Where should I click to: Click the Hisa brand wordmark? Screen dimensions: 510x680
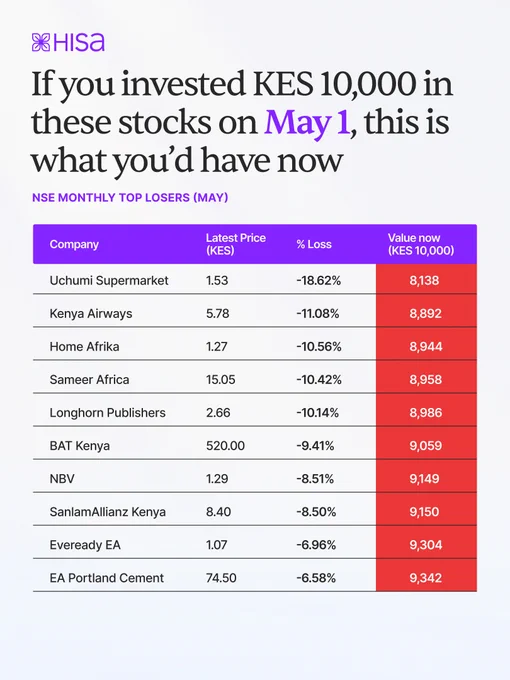79,42
